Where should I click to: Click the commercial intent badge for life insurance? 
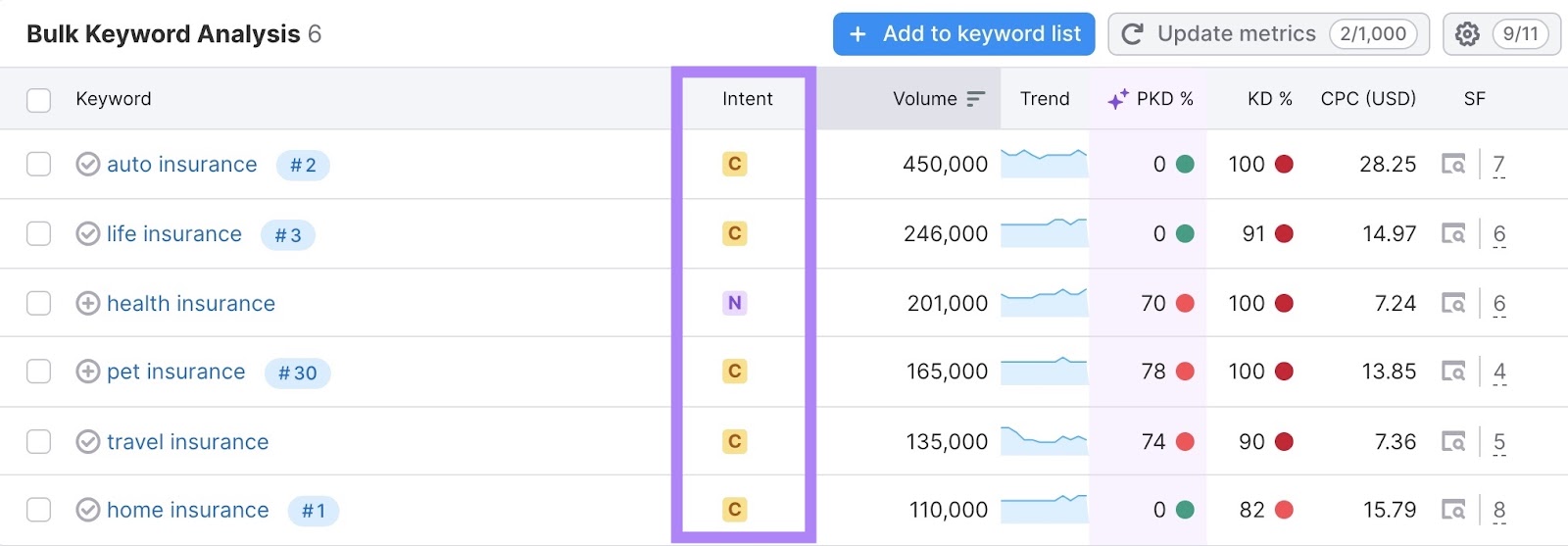[734, 234]
